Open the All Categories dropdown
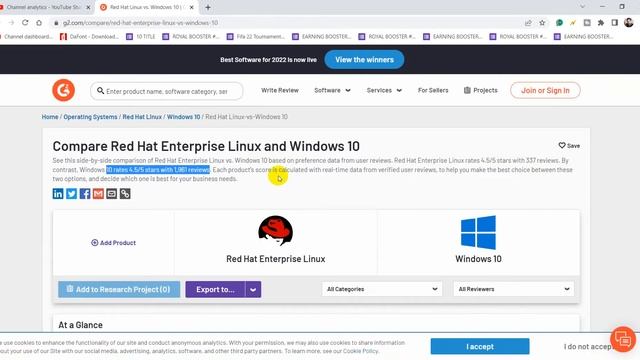Screen dimensions: 640x360 382,289
